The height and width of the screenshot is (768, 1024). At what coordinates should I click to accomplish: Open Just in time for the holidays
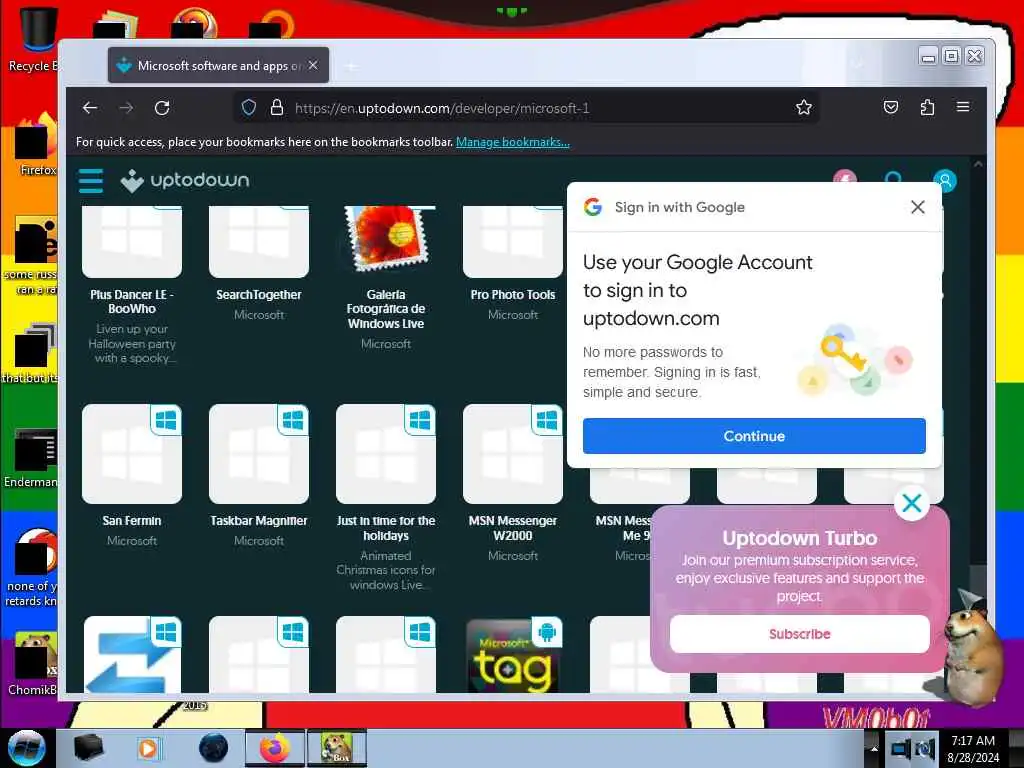(x=386, y=528)
